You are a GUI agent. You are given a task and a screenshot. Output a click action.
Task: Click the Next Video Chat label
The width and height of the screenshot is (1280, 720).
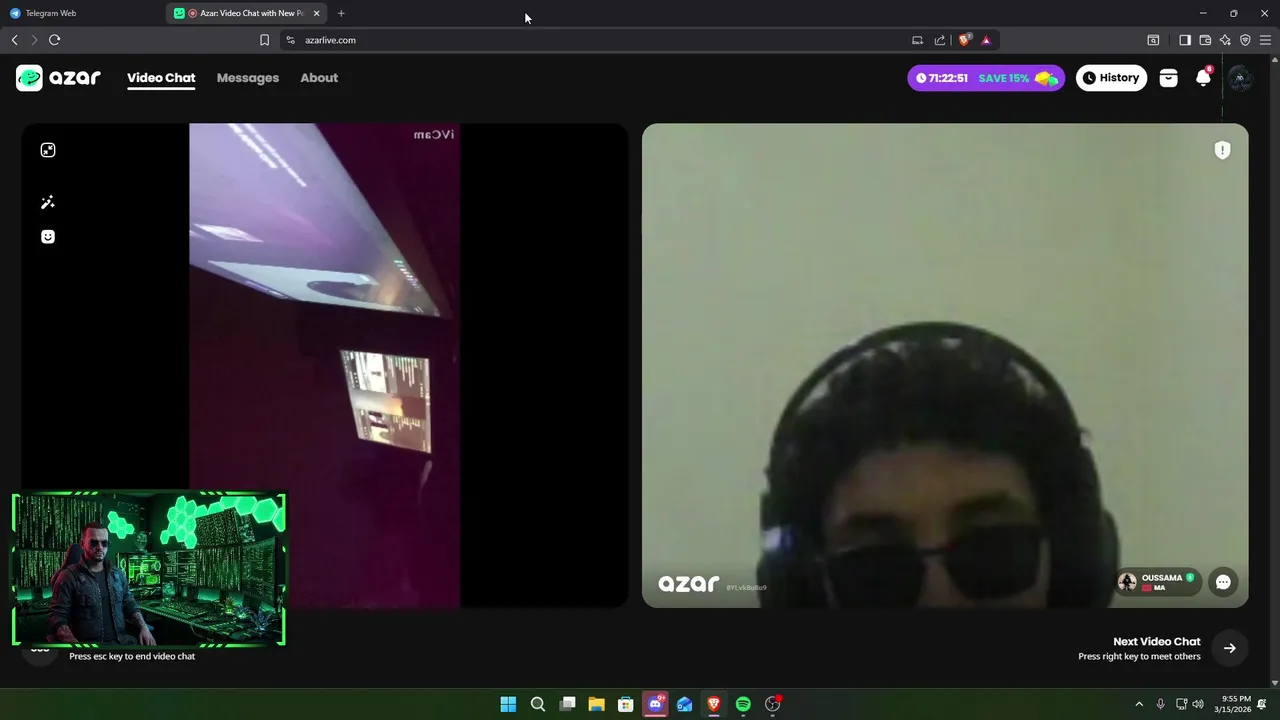[x=1156, y=642]
